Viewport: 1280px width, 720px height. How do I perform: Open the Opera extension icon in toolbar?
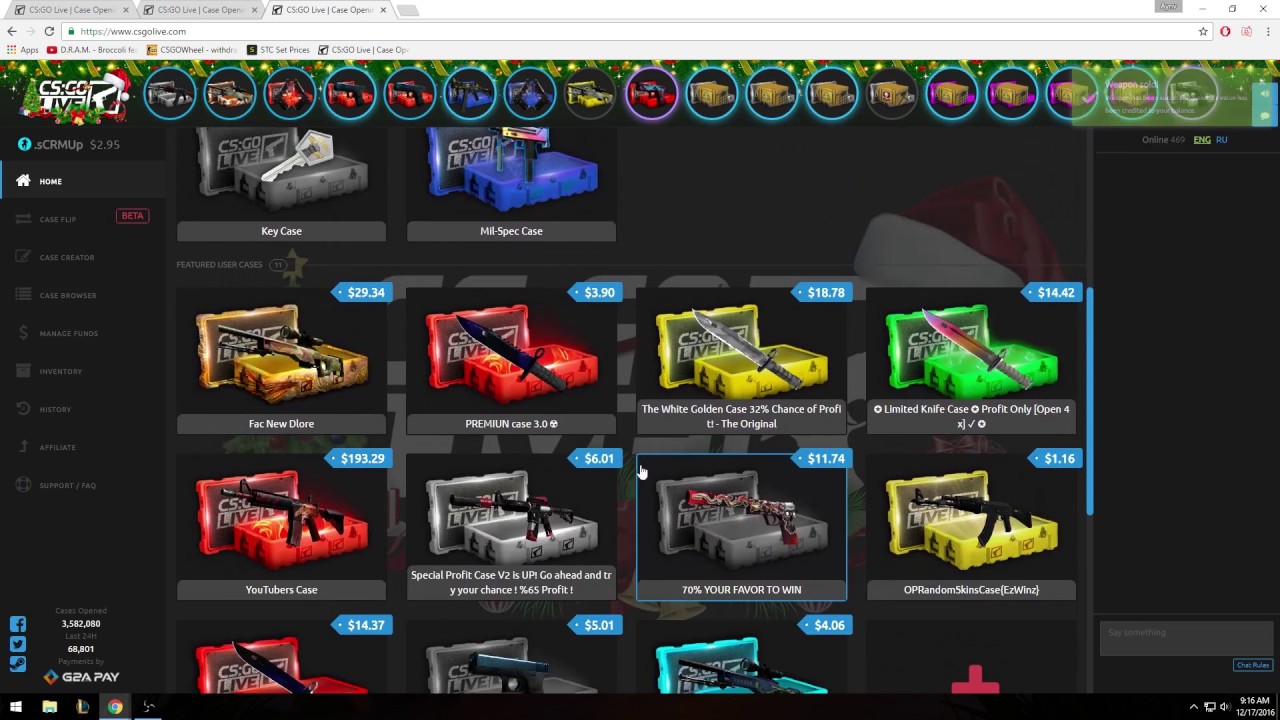pos(1225,31)
